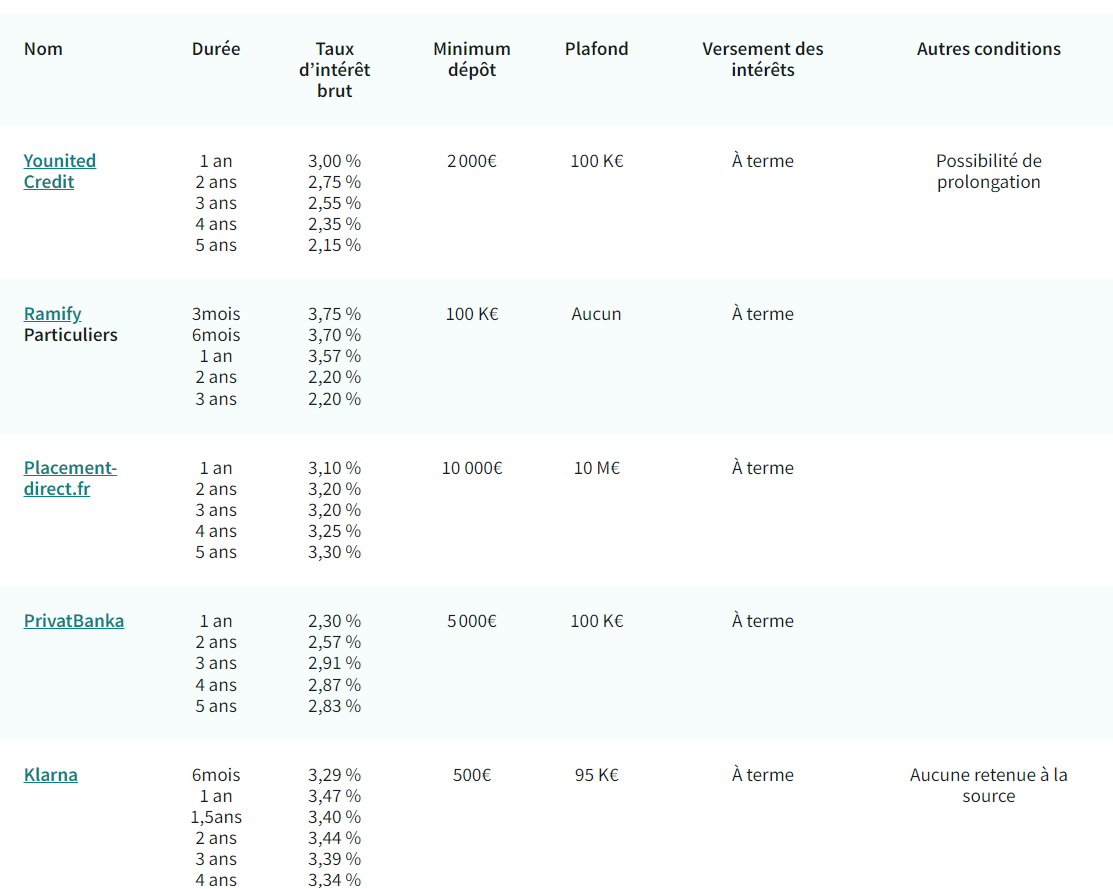
Task: Open the Klarna link
Action: tap(50, 775)
